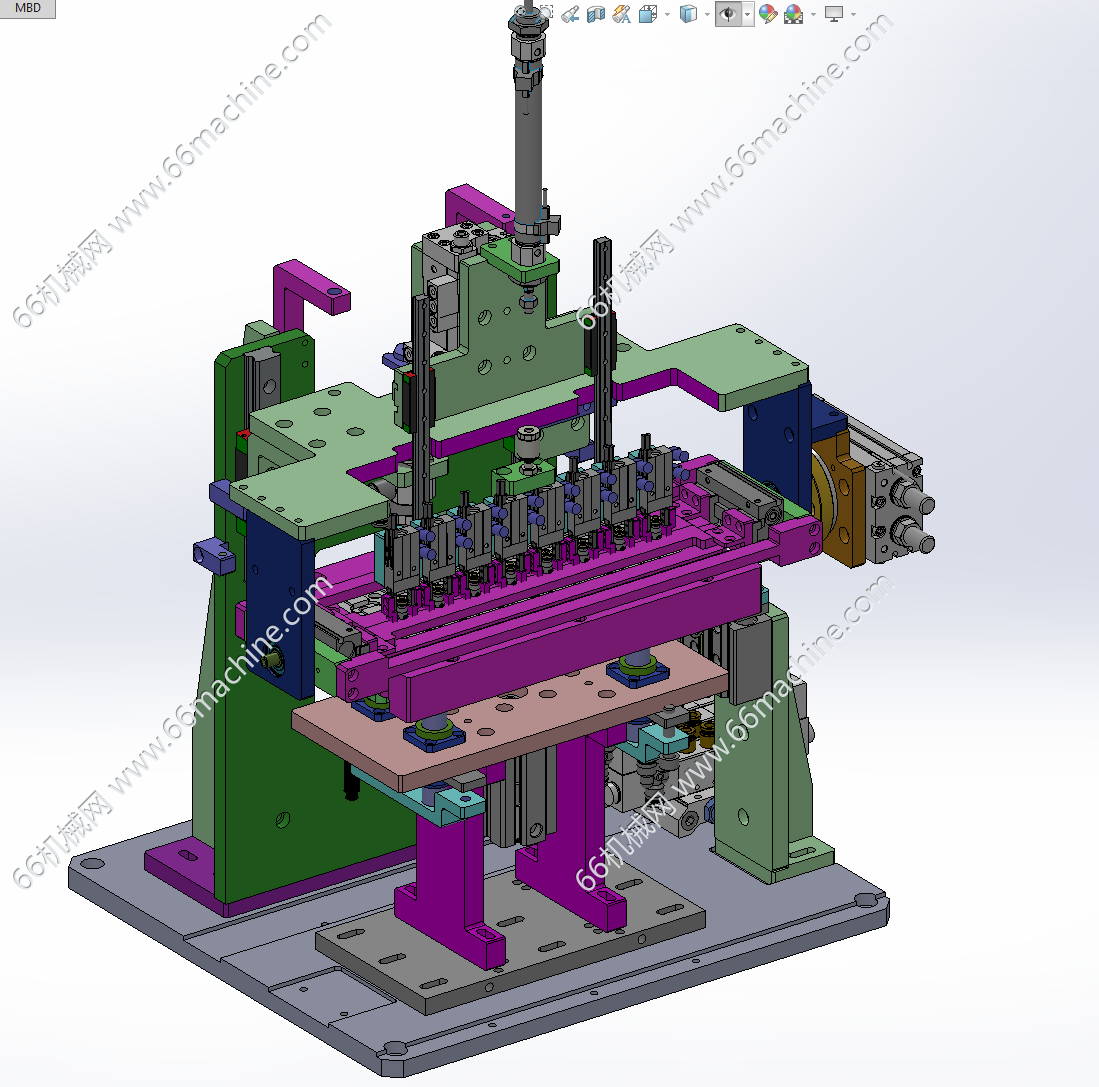Image resolution: width=1099 pixels, height=1087 pixels.
Task: Open the Hide/Show Items dropdown arrow
Action: [747, 15]
